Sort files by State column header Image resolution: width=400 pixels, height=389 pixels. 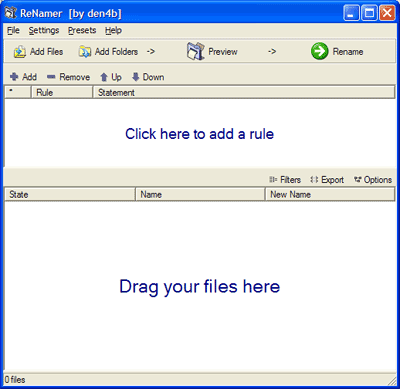[x=70, y=194]
